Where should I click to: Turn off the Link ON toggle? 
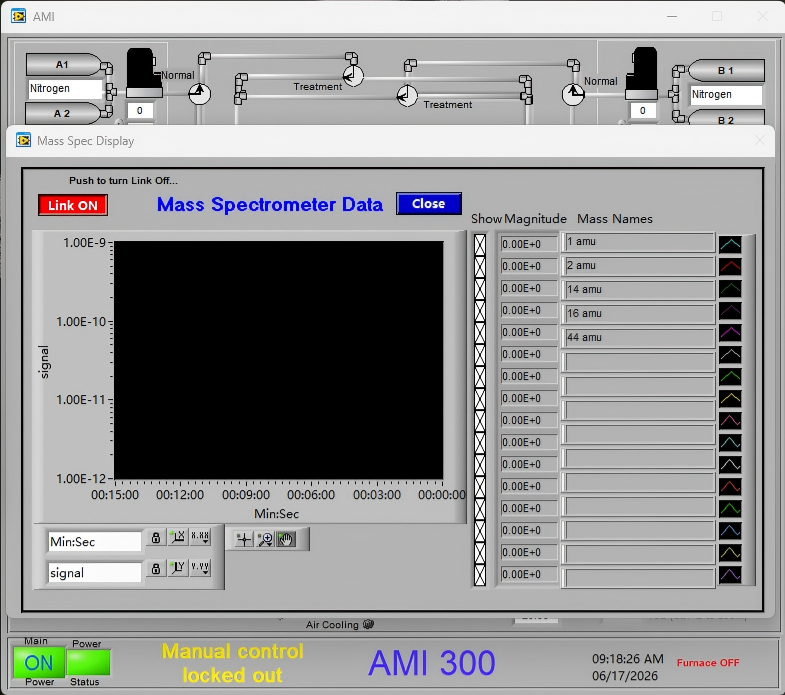73,205
